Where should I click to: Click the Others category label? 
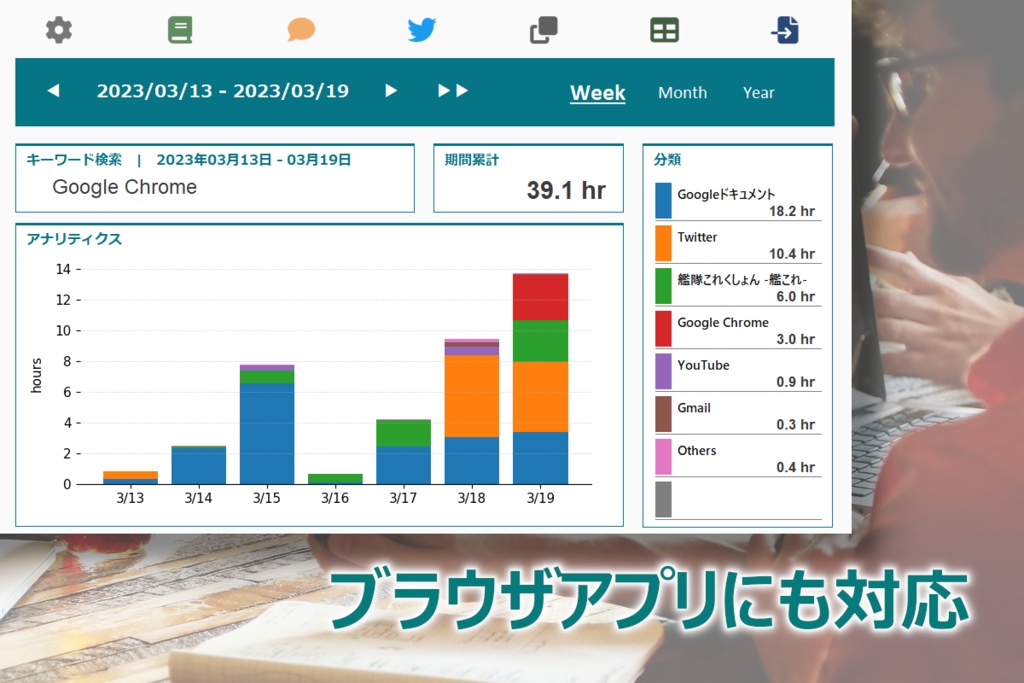[697, 451]
